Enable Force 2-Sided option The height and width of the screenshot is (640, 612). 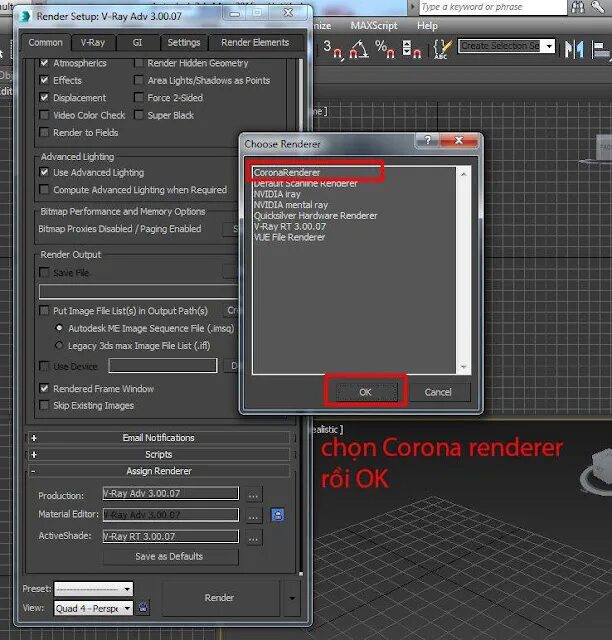(x=139, y=98)
